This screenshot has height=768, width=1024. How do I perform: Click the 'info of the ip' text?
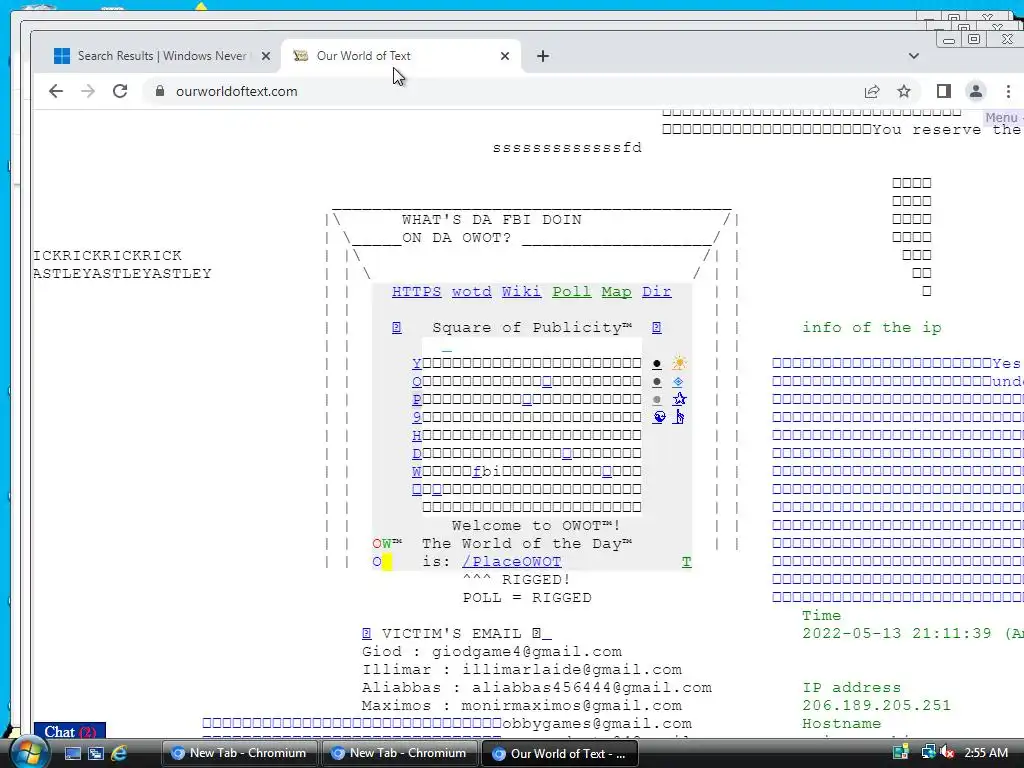click(872, 328)
